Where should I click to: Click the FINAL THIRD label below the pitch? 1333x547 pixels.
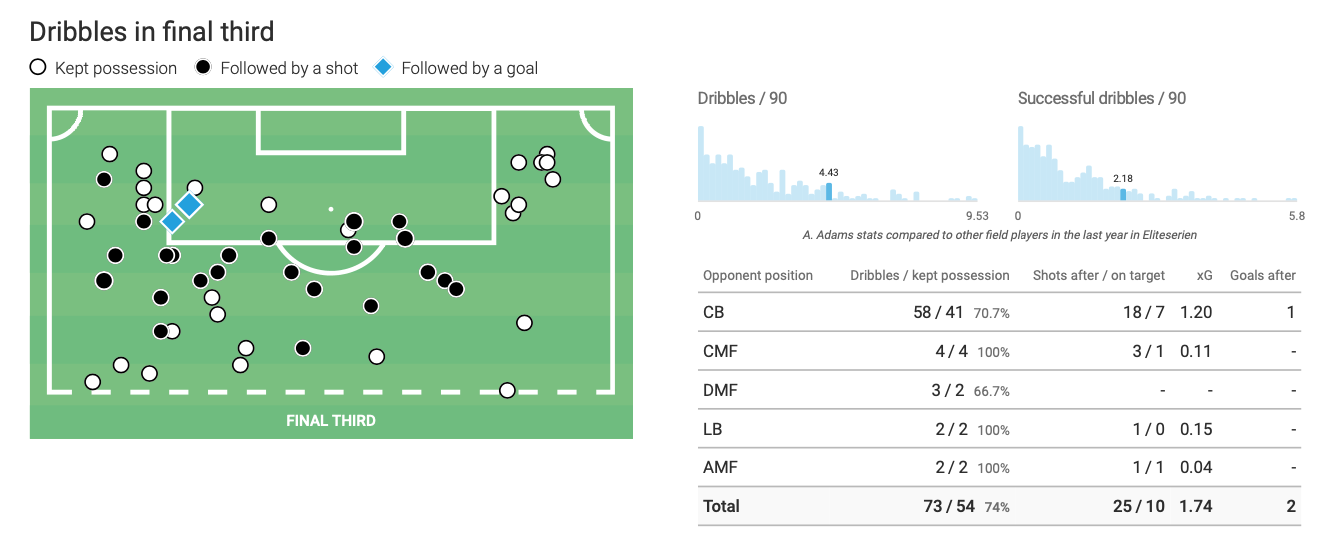[331, 420]
